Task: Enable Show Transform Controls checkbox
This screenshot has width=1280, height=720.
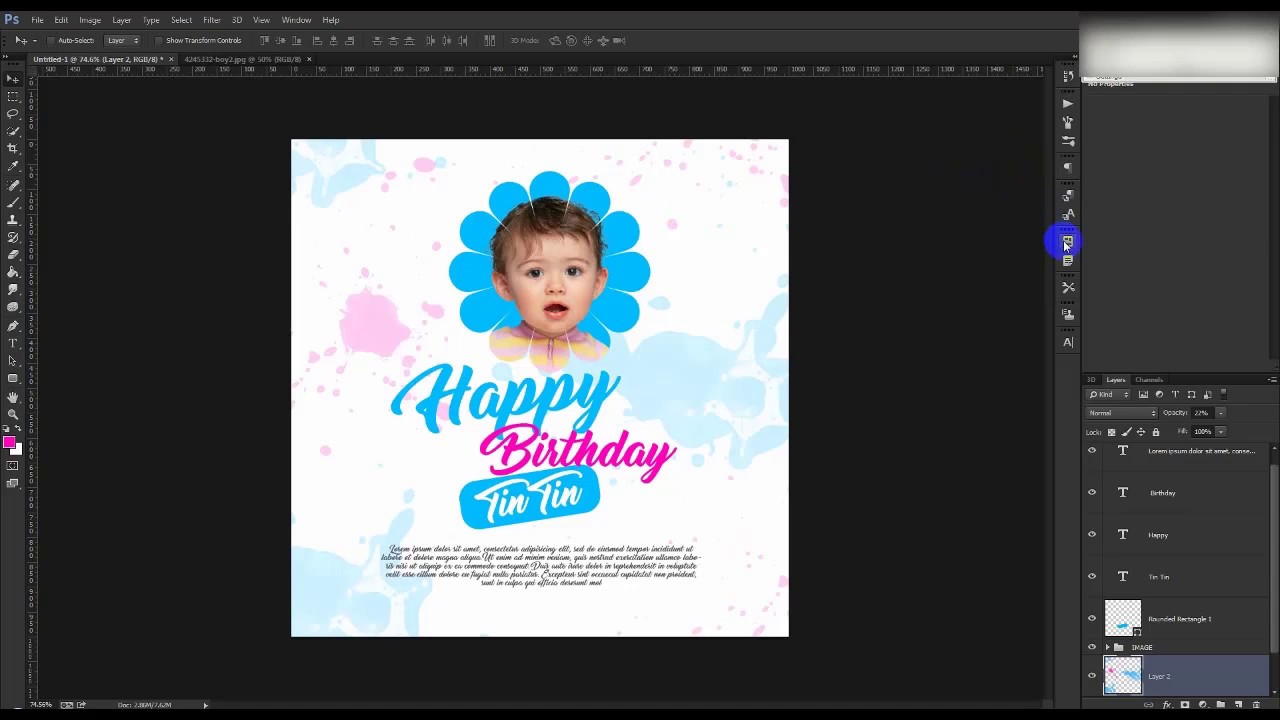Action: click(158, 41)
